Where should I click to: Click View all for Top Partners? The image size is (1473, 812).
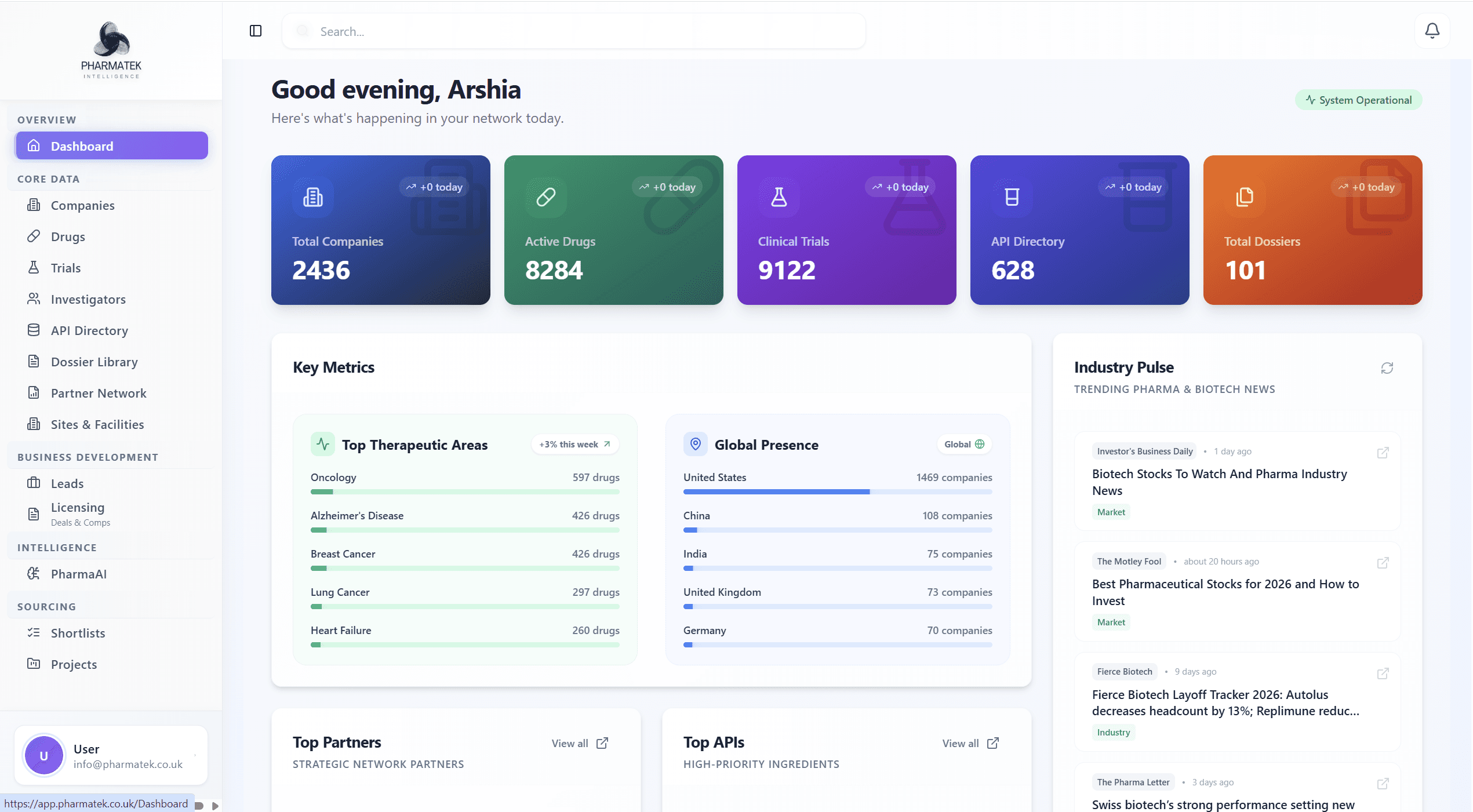click(x=580, y=743)
